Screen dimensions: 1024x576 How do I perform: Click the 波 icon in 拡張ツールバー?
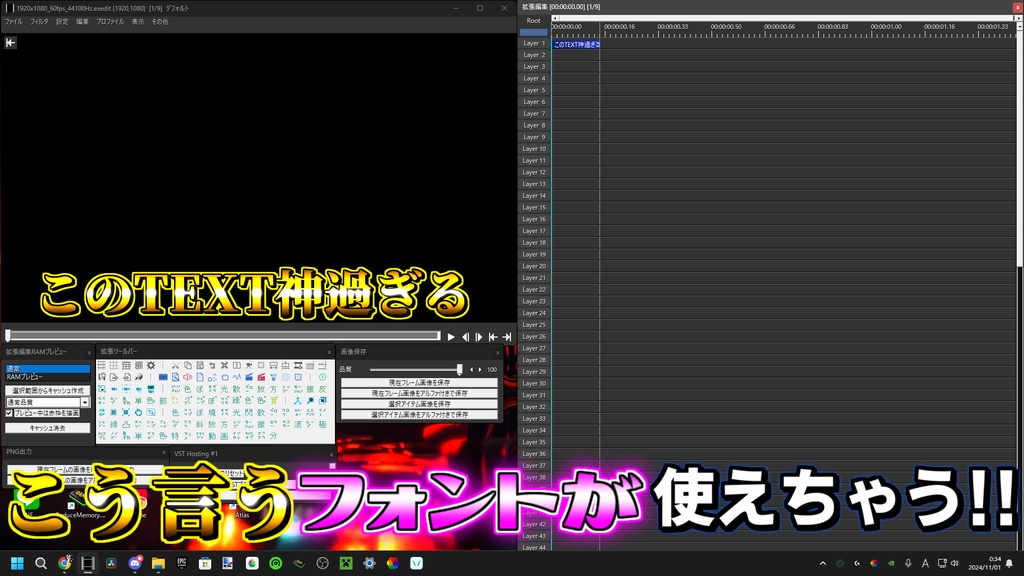coord(298,424)
